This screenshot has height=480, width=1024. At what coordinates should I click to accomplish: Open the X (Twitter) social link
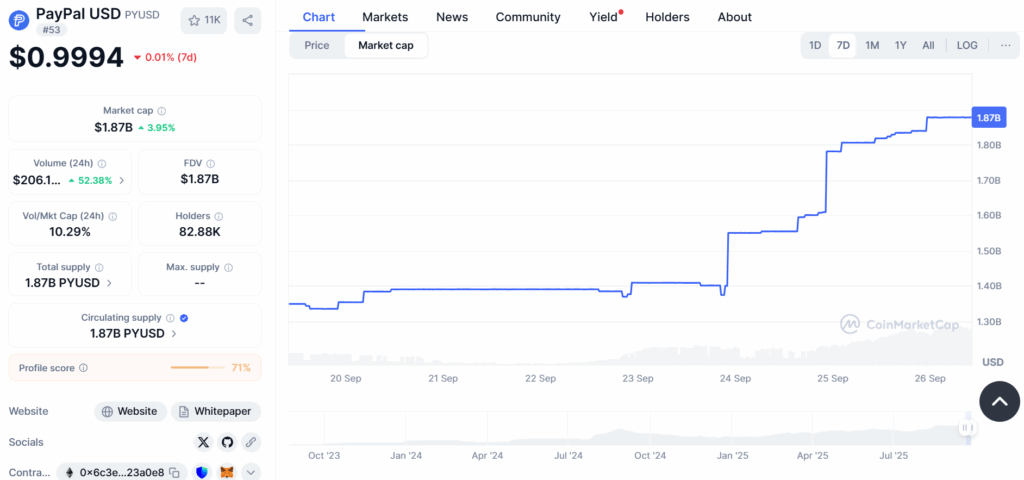(204, 442)
